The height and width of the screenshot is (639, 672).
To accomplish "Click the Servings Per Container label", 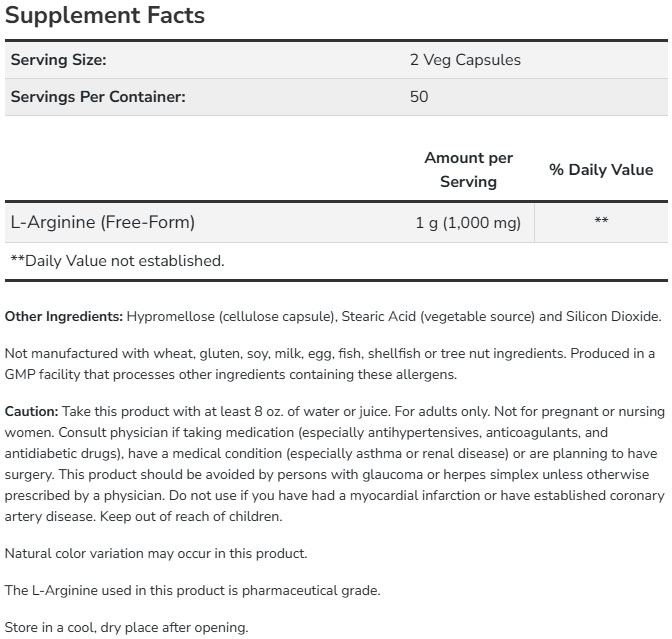I will [x=98, y=97].
